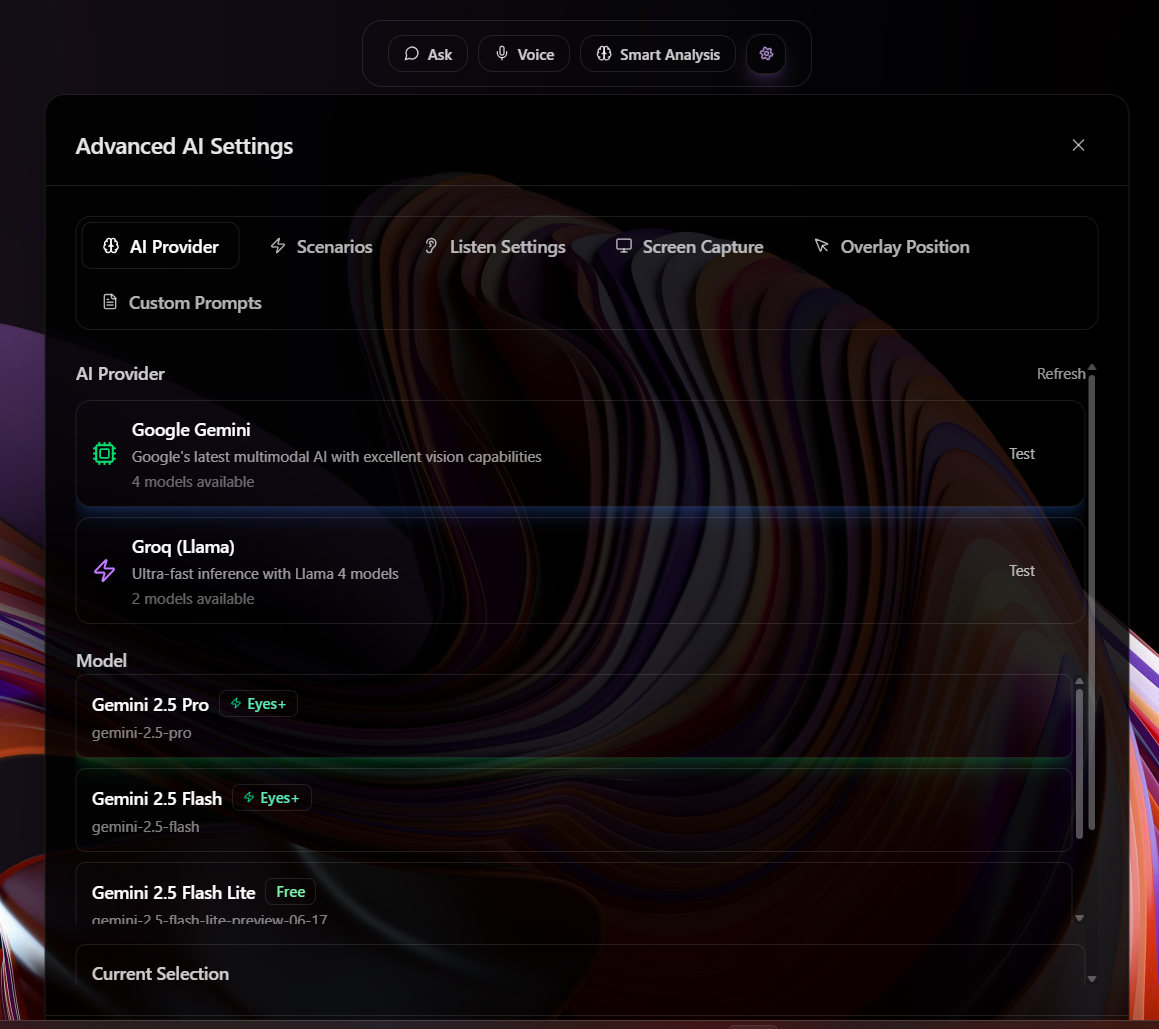Open the Scenarios tab

point(322,246)
